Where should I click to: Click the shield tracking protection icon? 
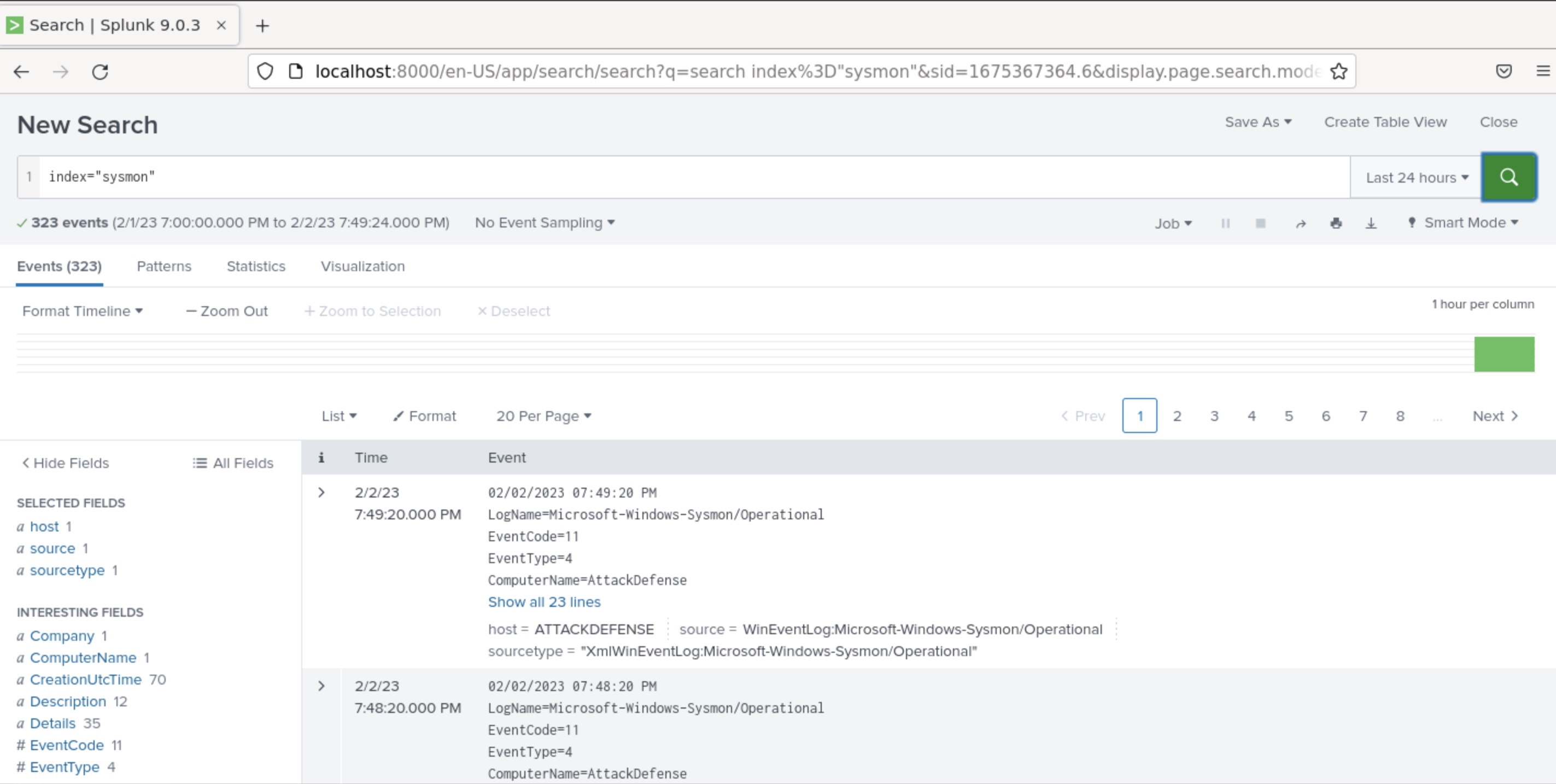click(x=265, y=71)
